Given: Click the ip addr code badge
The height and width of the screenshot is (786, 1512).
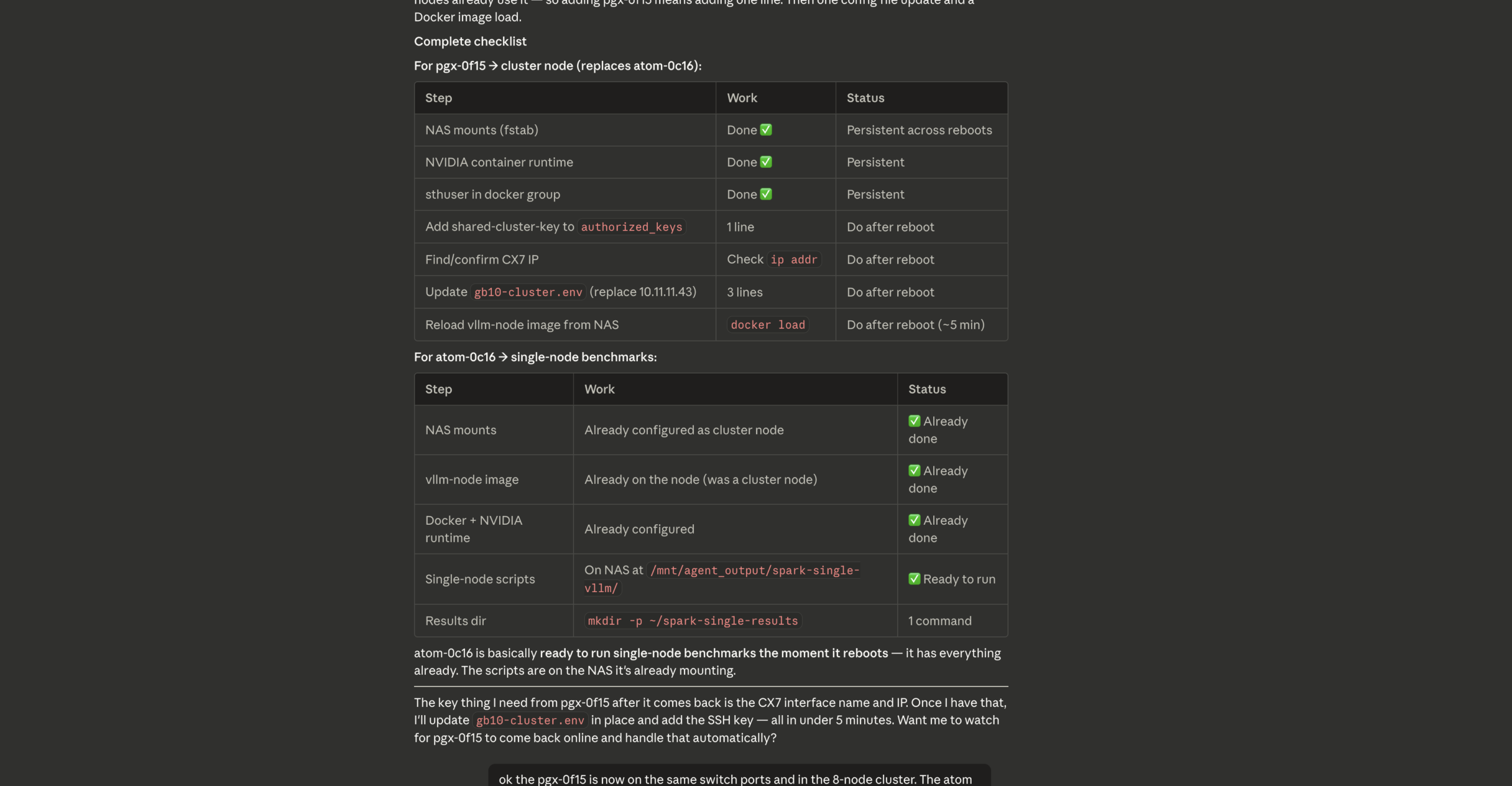Looking at the screenshot, I should tap(794, 259).
